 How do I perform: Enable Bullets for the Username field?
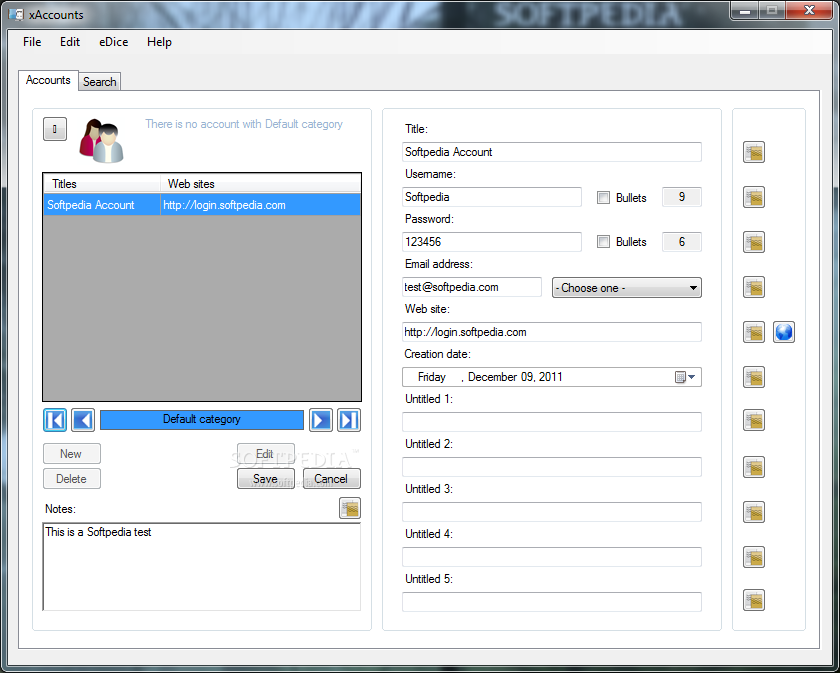click(x=603, y=198)
